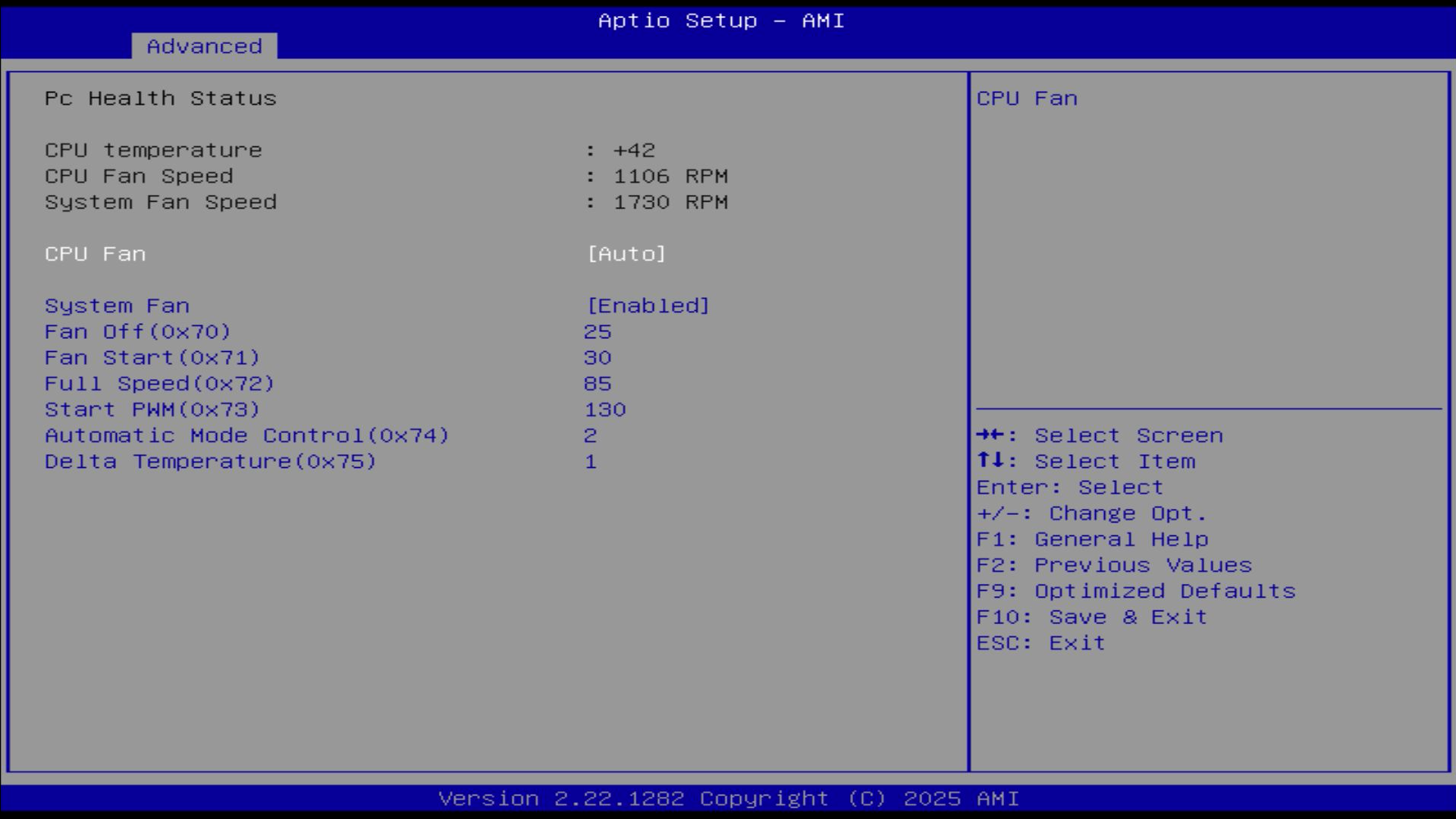Click the CPU Fan Speed reading

click(x=670, y=176)
